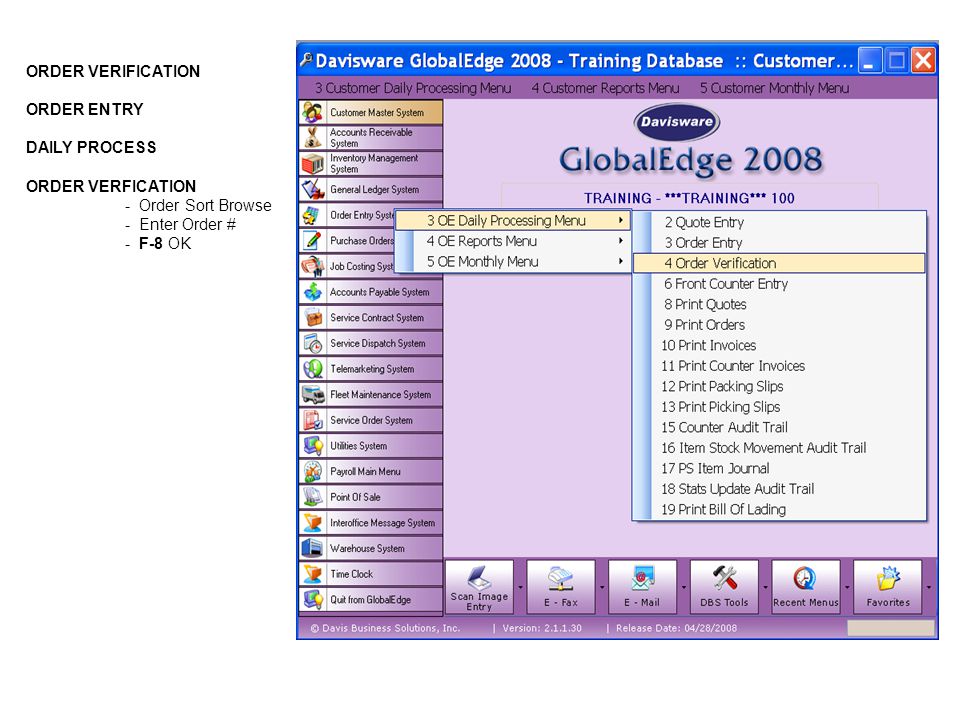The width and height of the screenshot is (960, 720).
Task: Open the Accounts Payable System icon
Action: tap(313, 292)
